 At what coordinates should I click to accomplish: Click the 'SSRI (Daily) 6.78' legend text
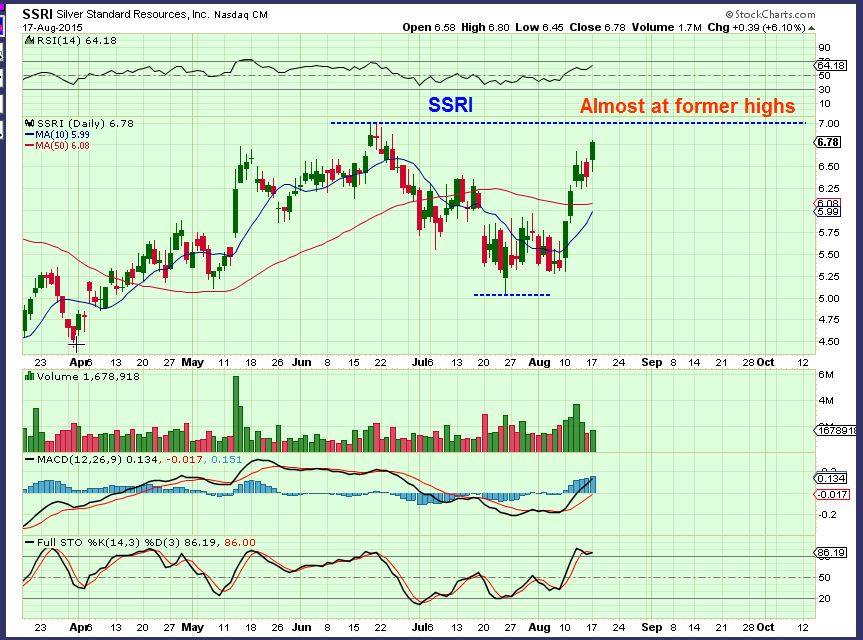point(85,123)
